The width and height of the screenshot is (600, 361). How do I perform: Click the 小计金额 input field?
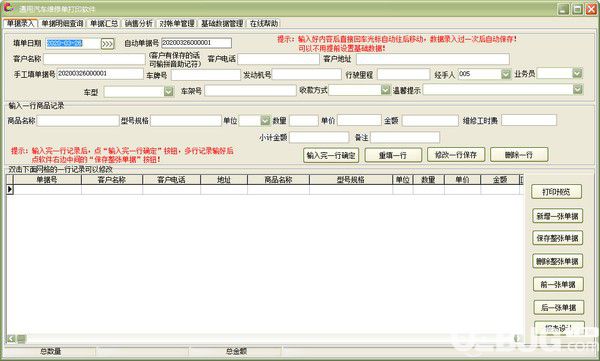(x=319, y=137)
